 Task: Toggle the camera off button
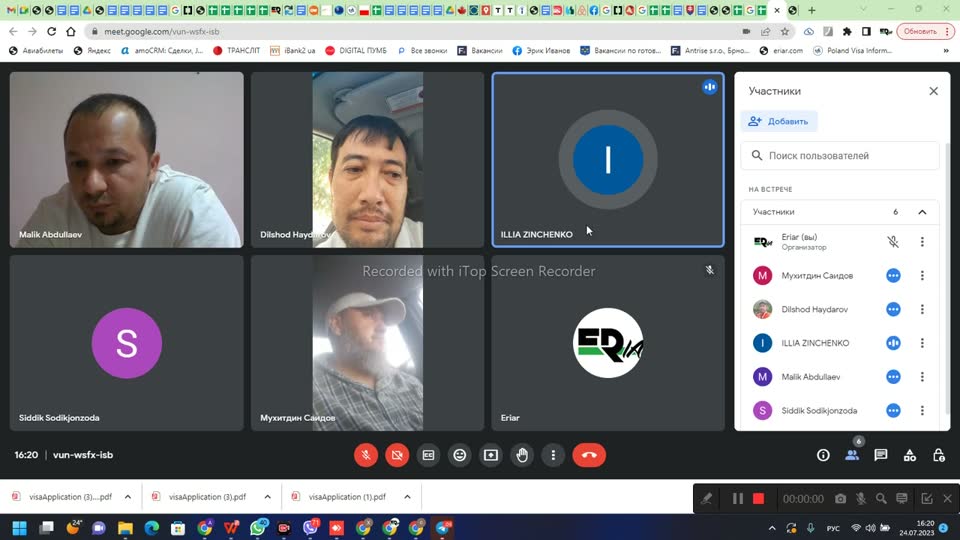click(397, 455)
